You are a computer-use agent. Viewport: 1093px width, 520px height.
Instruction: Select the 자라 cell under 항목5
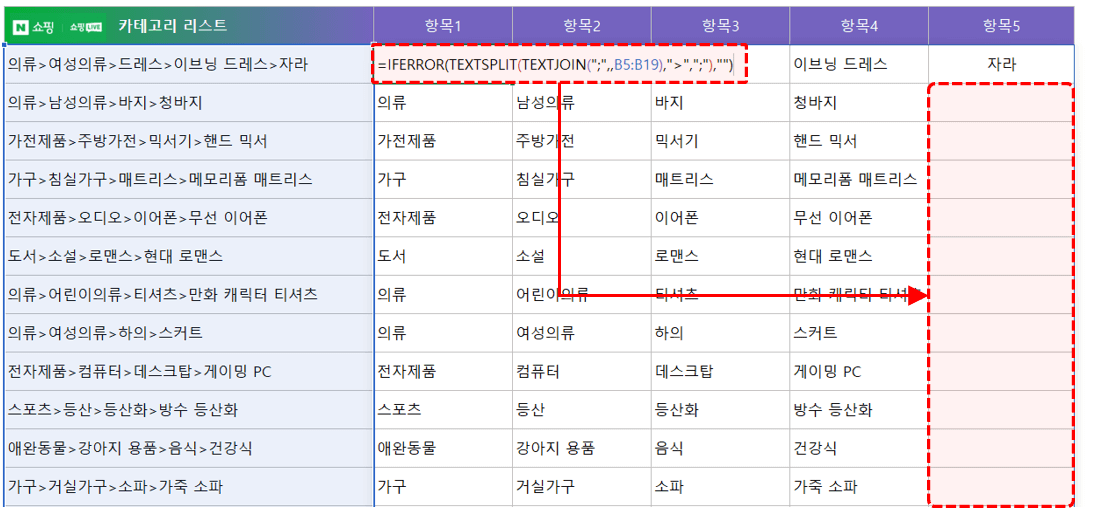(x=1001, y=64)
